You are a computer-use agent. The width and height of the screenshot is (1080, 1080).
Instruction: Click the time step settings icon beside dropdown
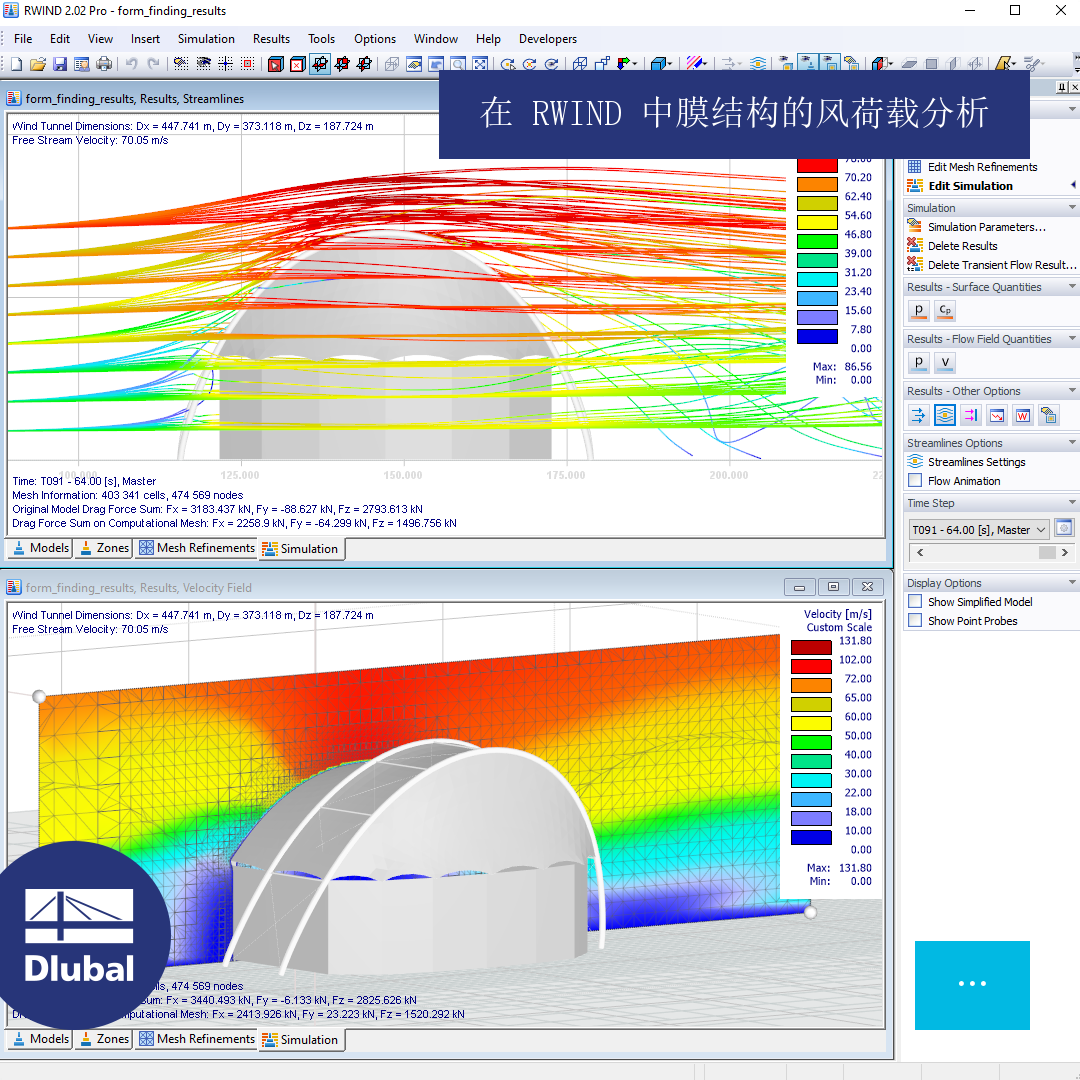(x=1063, y=528)
